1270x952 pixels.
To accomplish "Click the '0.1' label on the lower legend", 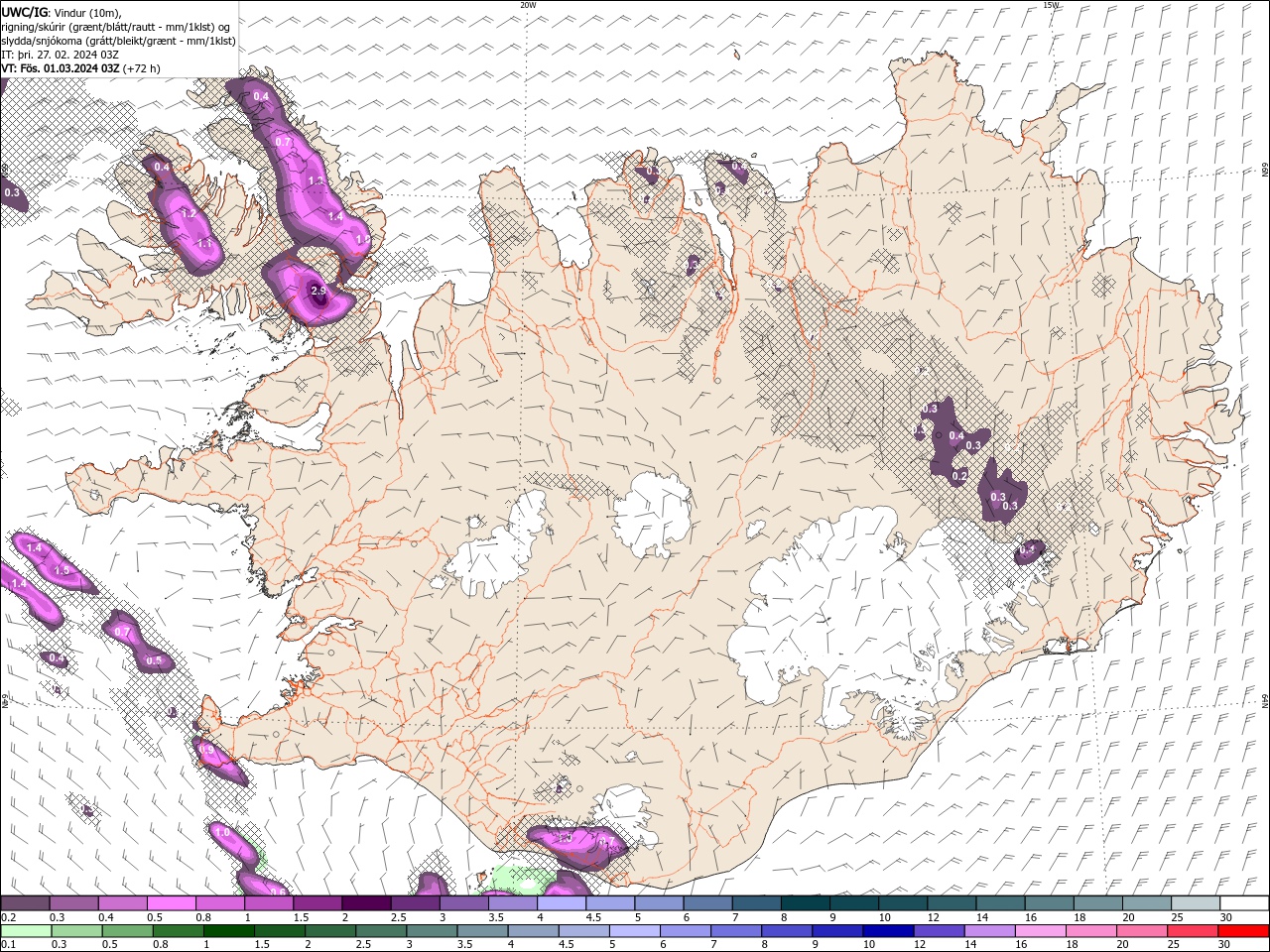I will click(x=8, y=945).
